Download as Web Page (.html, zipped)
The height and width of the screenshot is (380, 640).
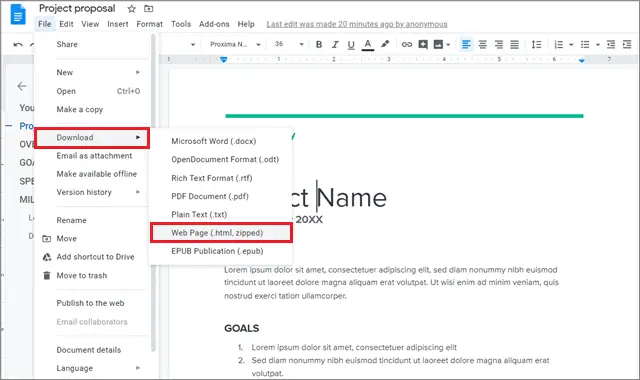click(221, 233)
